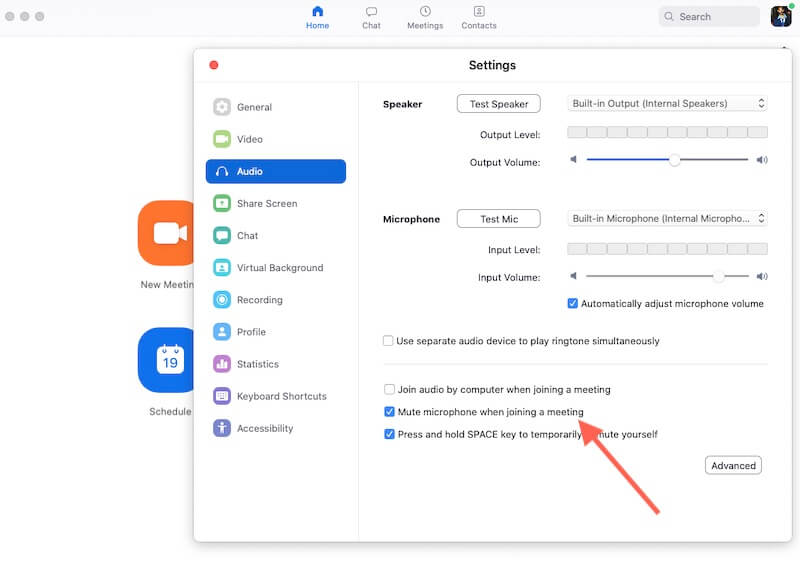Select the Recording label in sidebar
Viewport: 800px width, 570px height.
pos(260,300)
